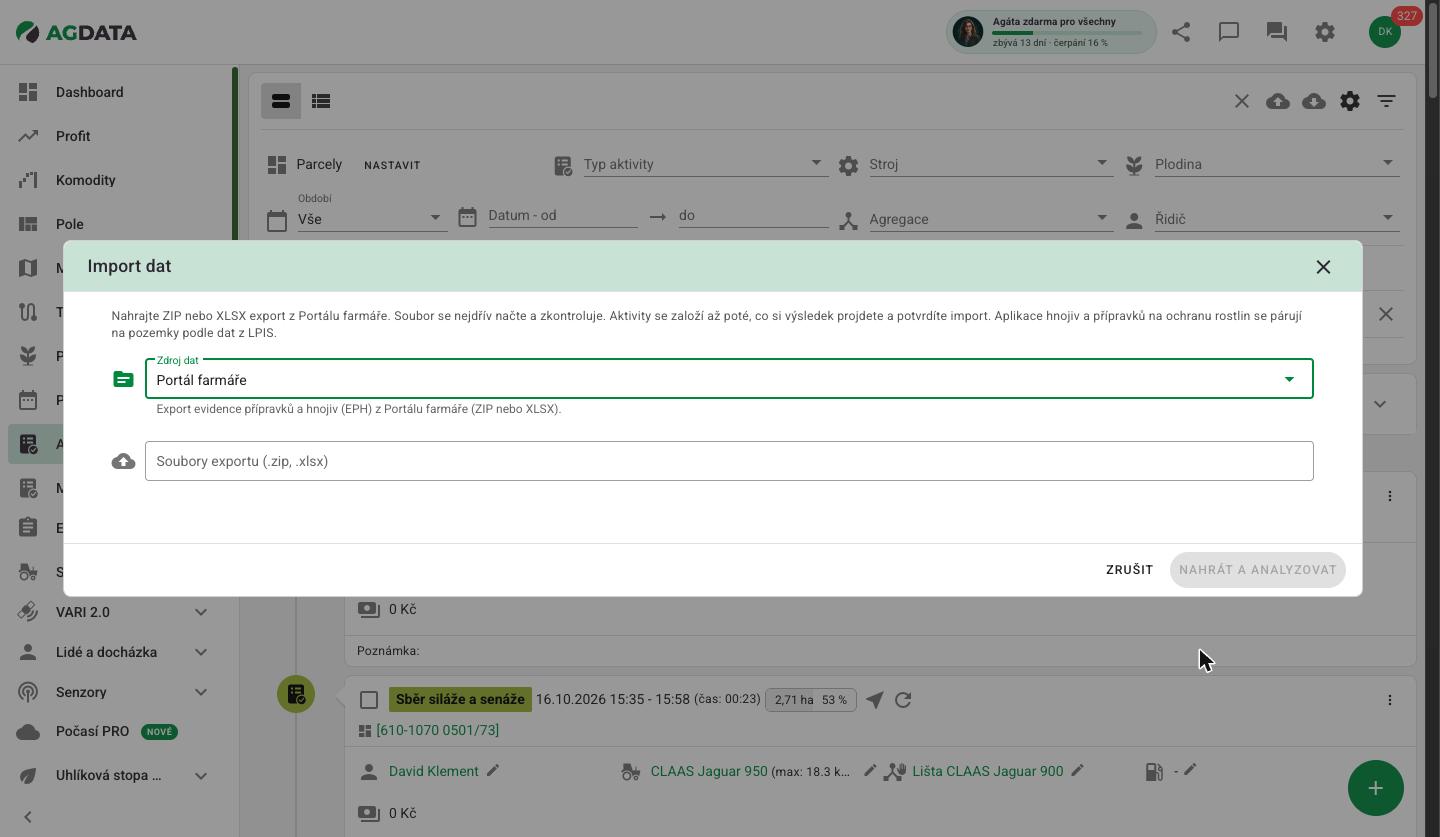Edit Lišta CLAAS Jaguar 900 pencil icon
The width and height of the screenshot is (1440, 837).
1077,771
